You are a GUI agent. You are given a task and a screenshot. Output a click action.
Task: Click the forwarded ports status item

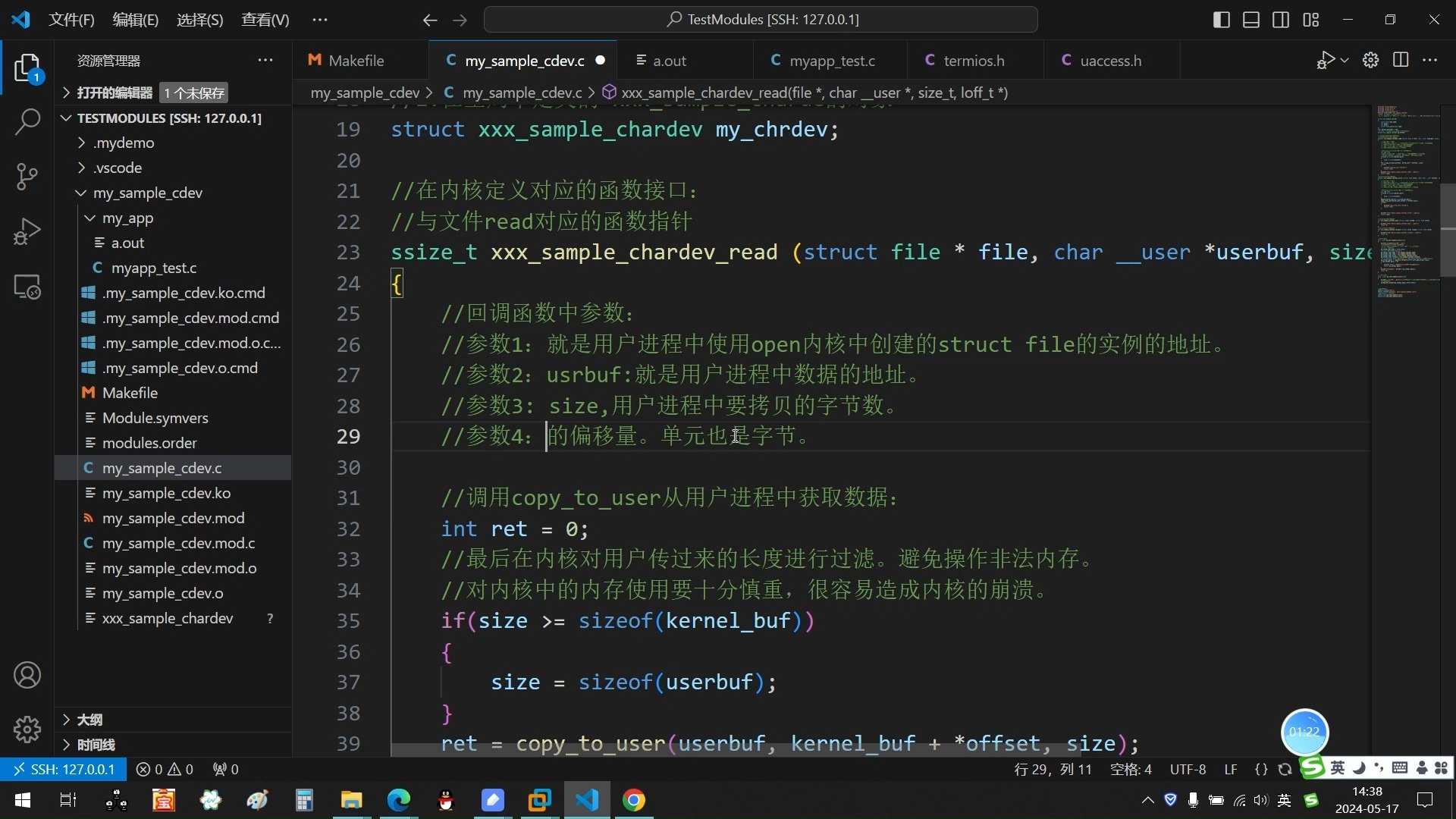pyautogui.click(x=226, y=769)
